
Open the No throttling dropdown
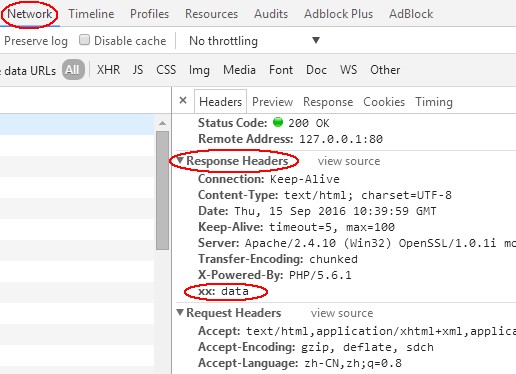click(x=254, y=41)
